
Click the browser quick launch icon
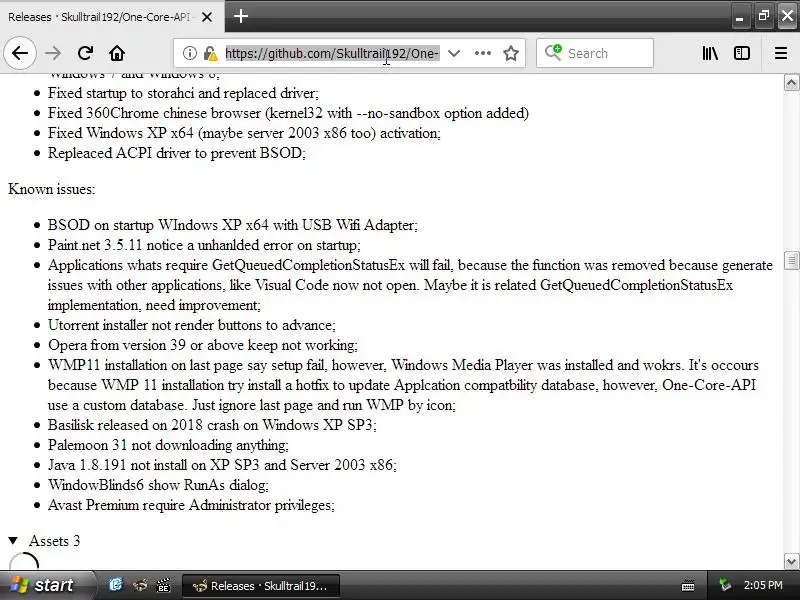(140, 585)
